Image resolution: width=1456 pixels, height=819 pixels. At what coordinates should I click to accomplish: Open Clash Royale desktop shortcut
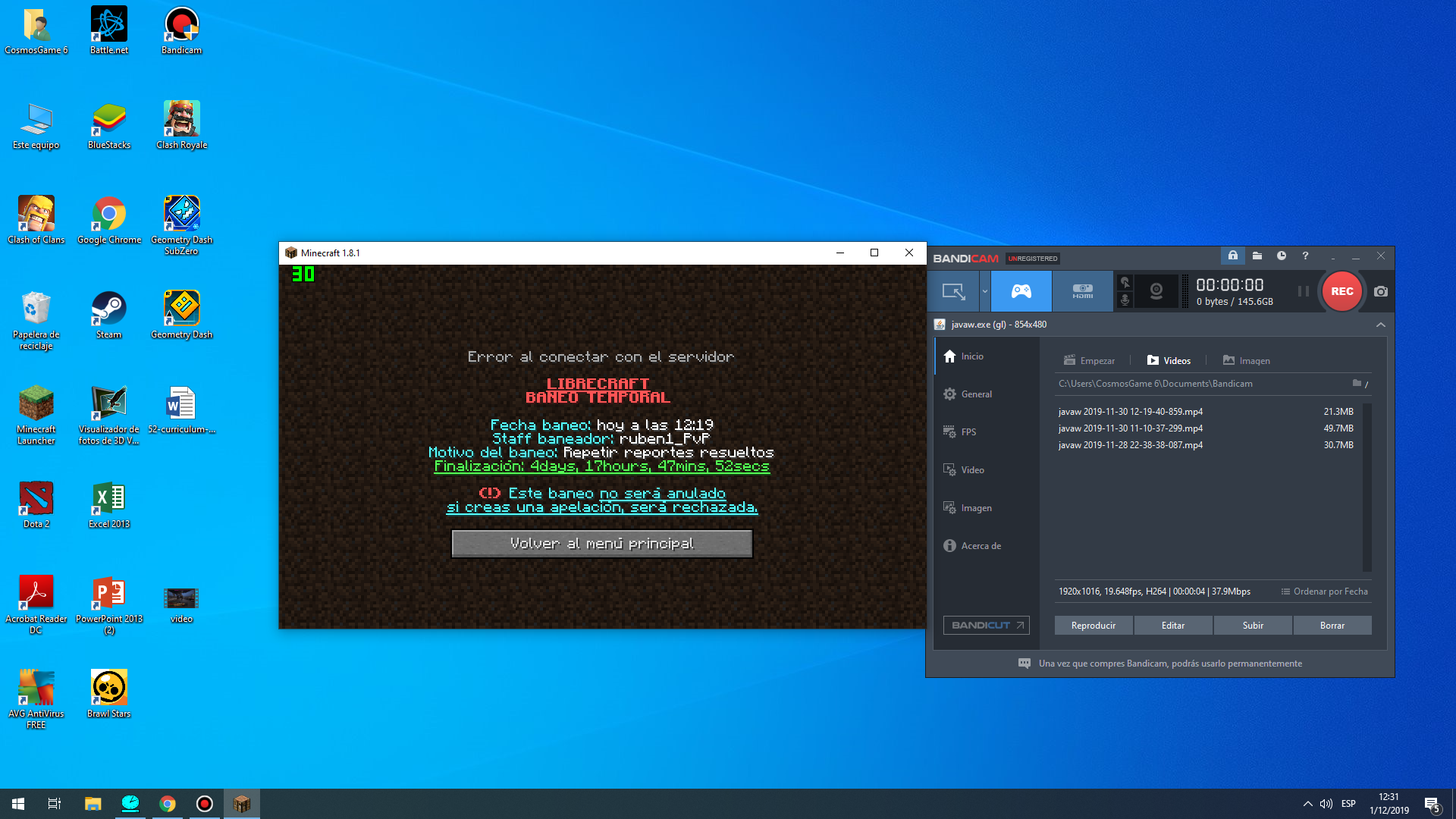pos(182,125)
